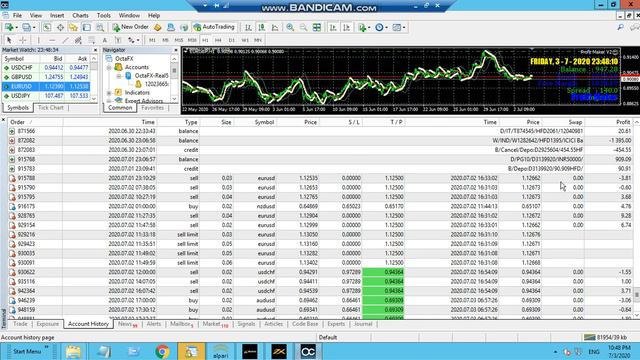Switch to M30 timeframe
640x360 pixels.
pyautogui.click(x=192, y=40)
